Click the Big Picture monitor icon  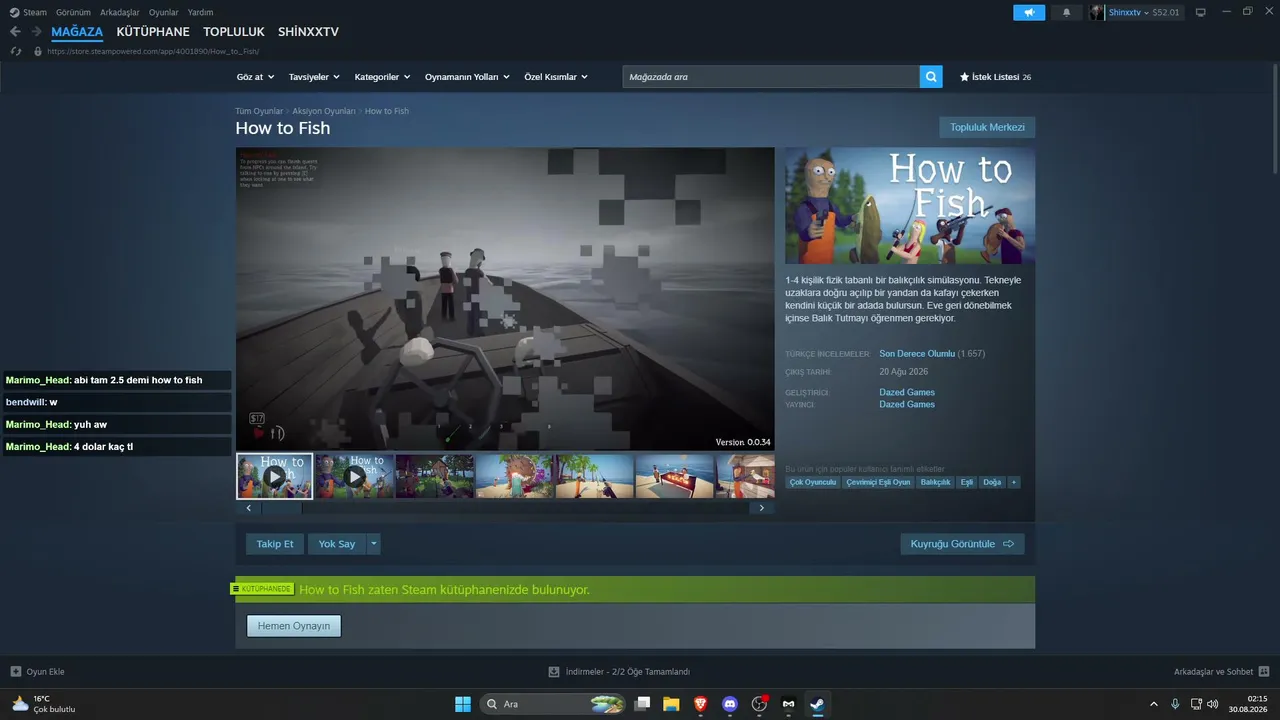1200,12
